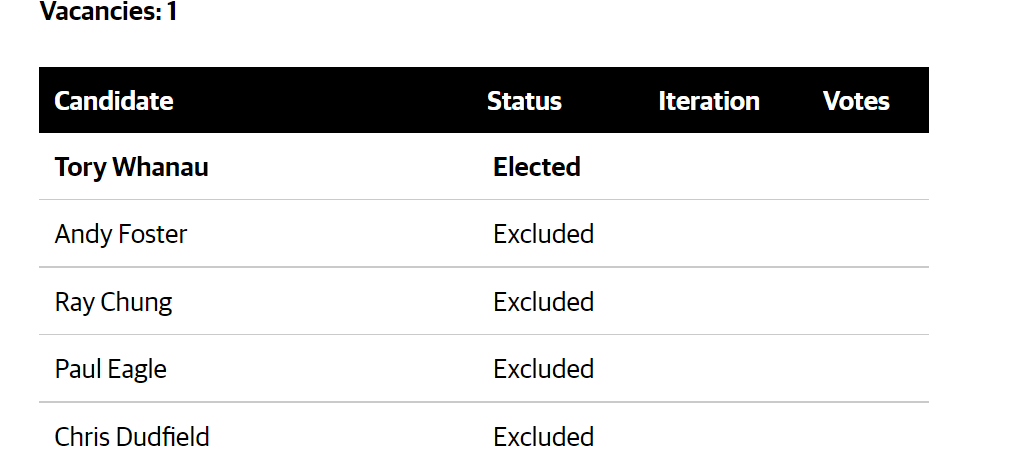The height and width of the screenshot is (463, 1025).
Task: Click the Vacancies: 1 heading text
Action: point(109,12)
